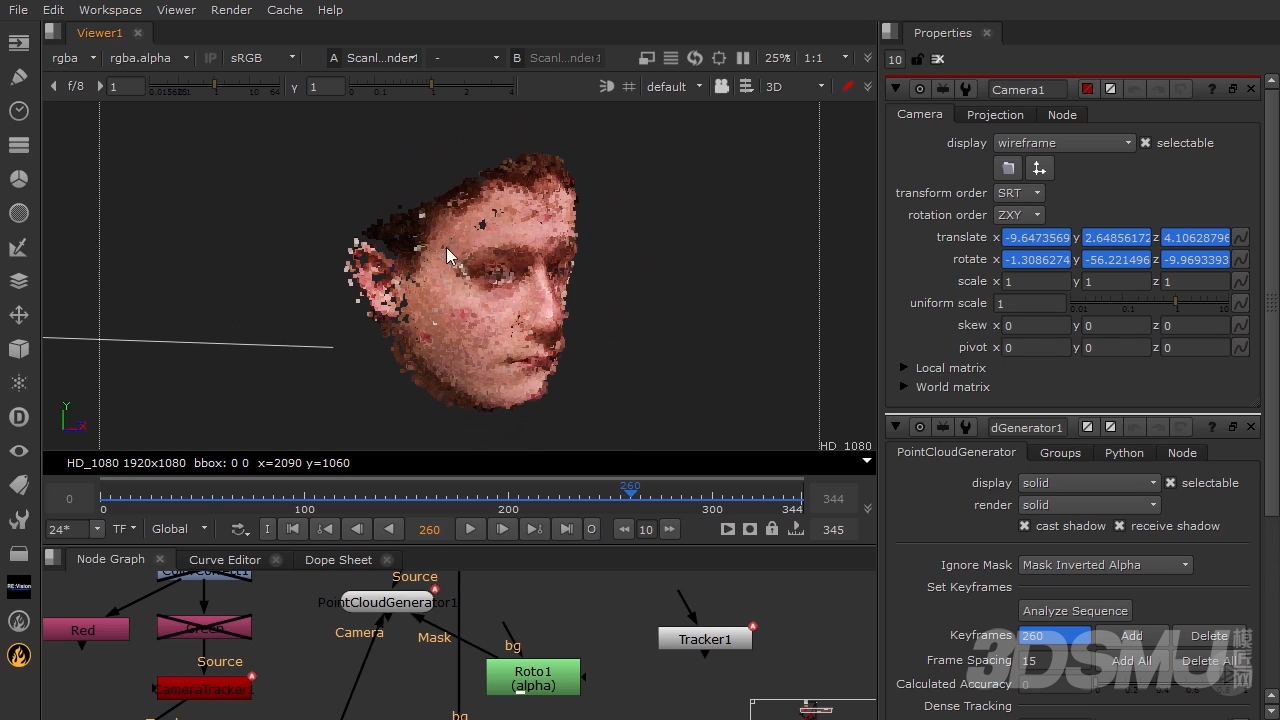Click the viewer grid overlay icon
This screenshot has height=720, width=1280.
click(629, 86)
